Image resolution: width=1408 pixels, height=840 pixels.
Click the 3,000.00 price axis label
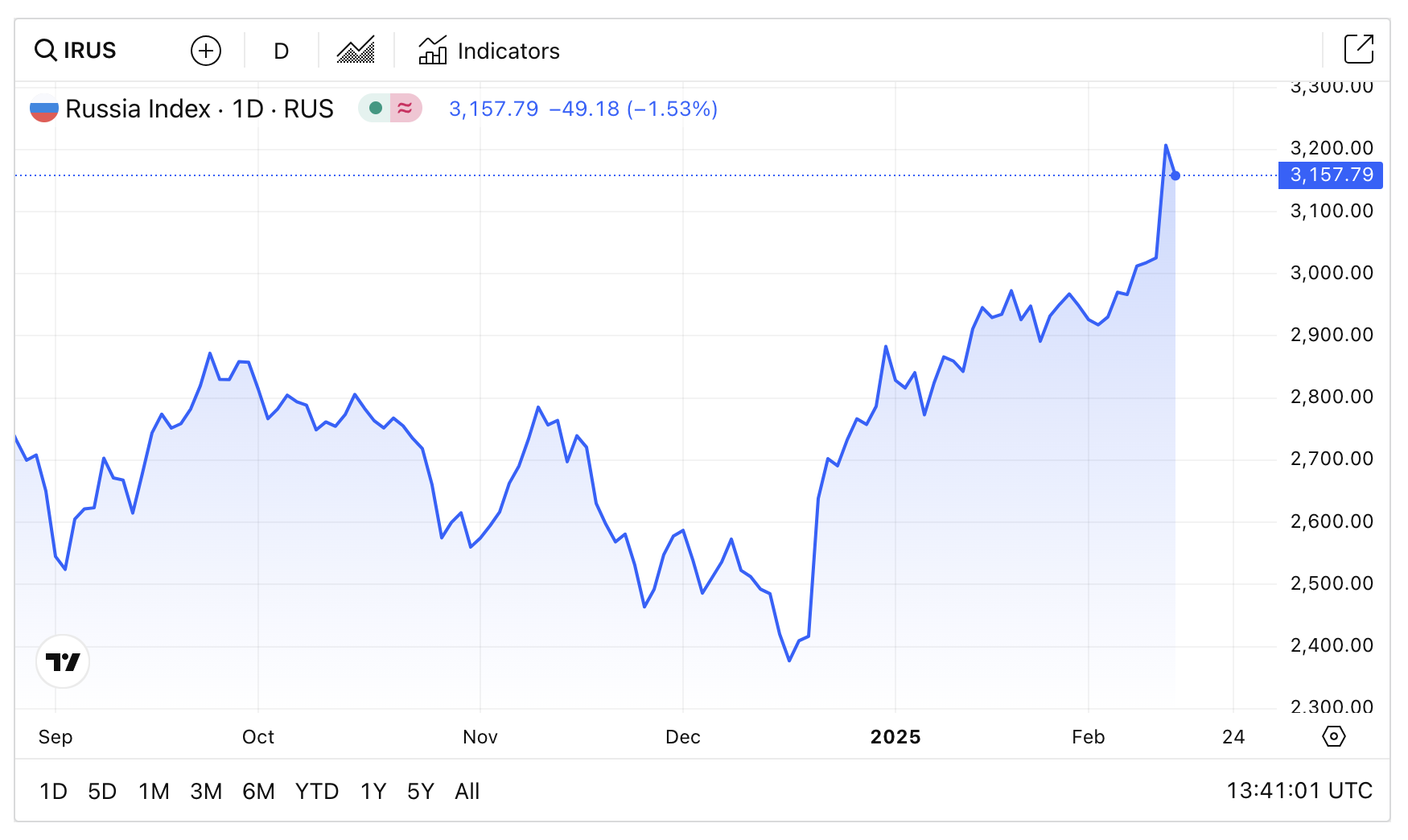coord(1332,273)
